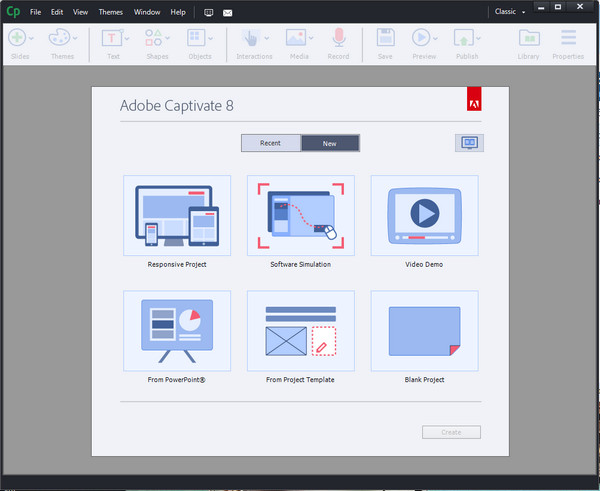Click the Cp application logo
The image size is (600, 491).
[x=13, y=12]
